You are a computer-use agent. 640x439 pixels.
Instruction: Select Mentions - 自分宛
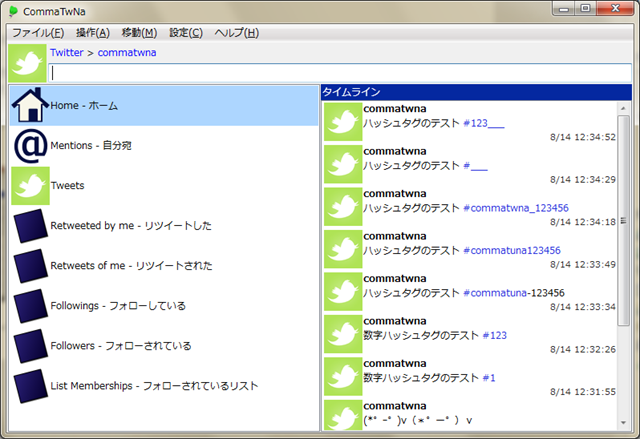tap(164, 146)
